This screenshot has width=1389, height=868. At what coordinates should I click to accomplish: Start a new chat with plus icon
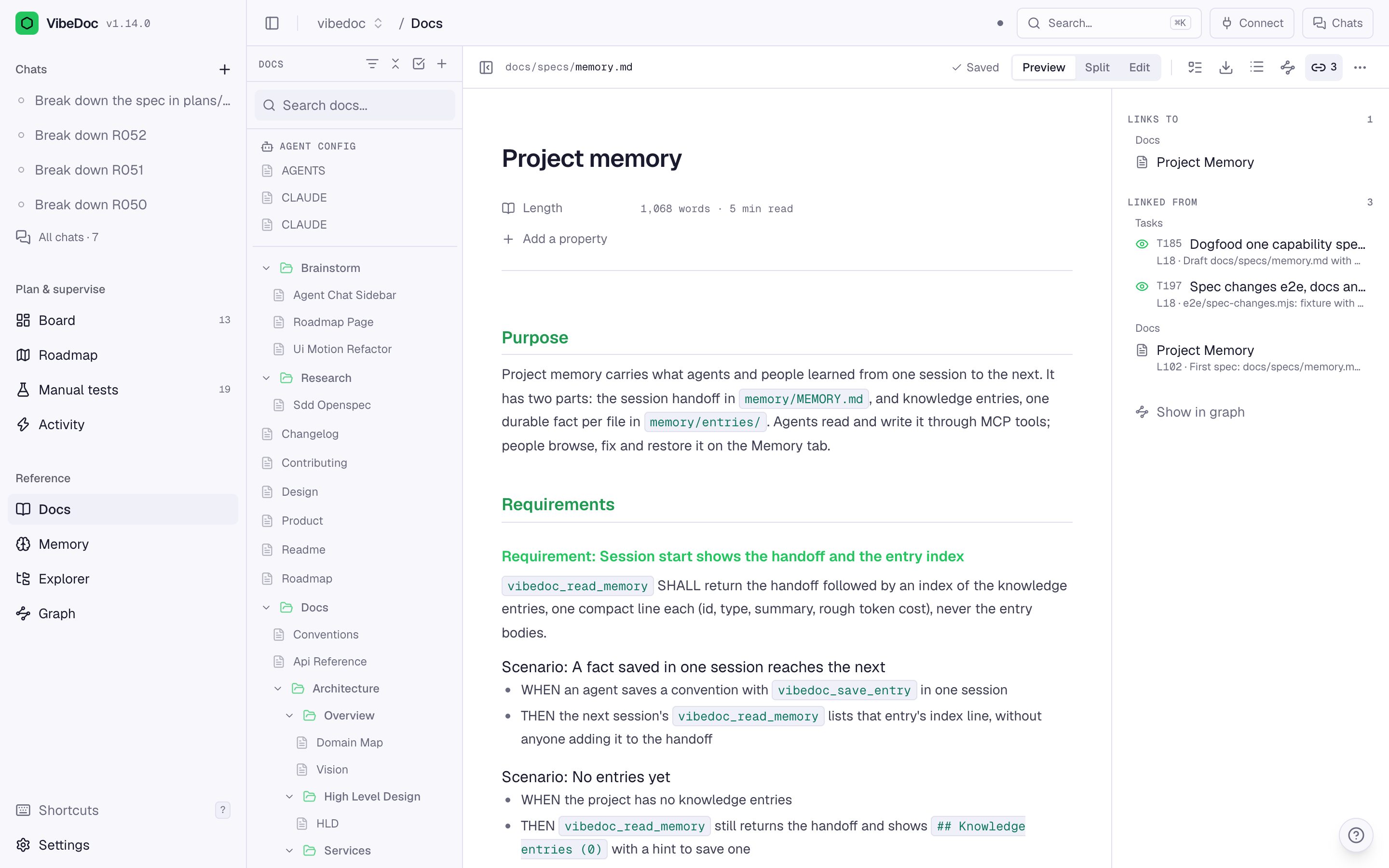coord(224,69)
